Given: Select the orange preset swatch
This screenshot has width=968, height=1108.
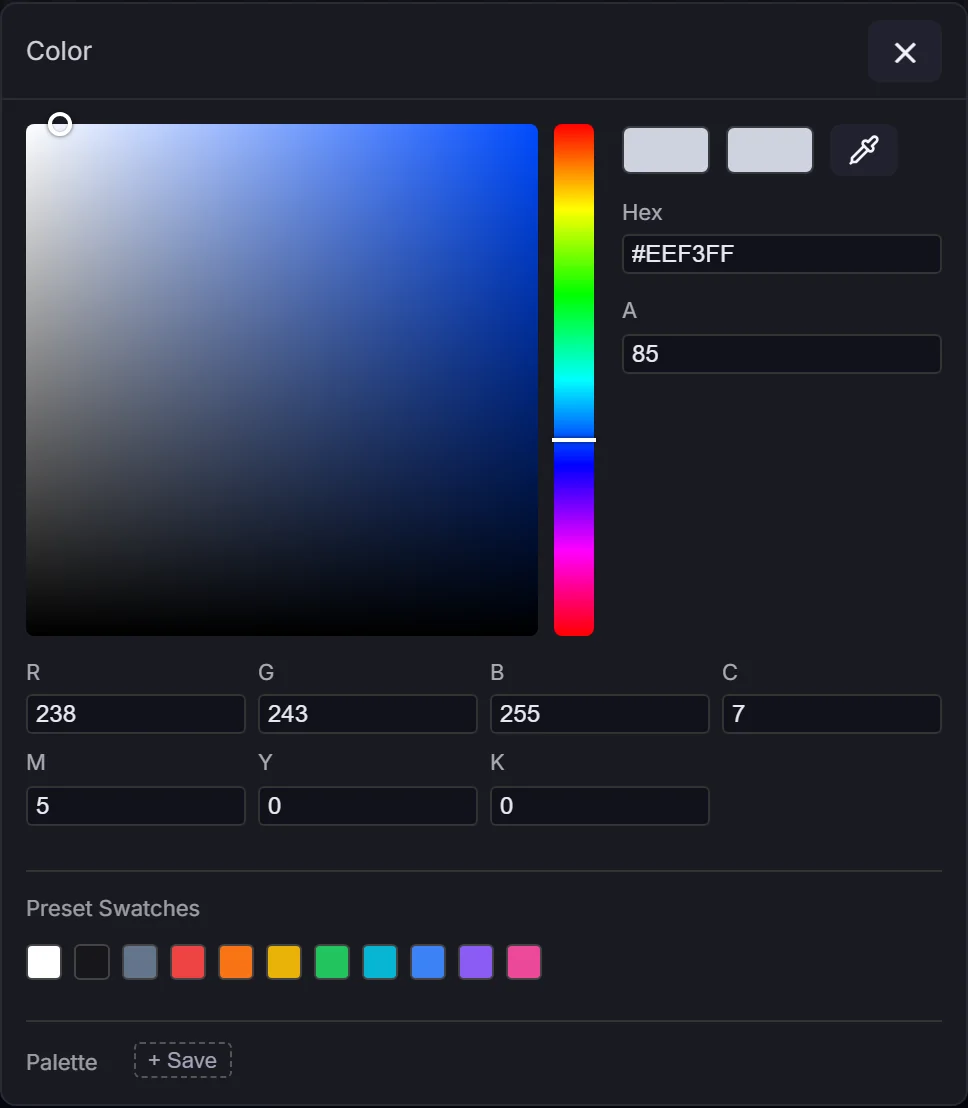Looking at the screenshot, I should [x=236, y=962].
